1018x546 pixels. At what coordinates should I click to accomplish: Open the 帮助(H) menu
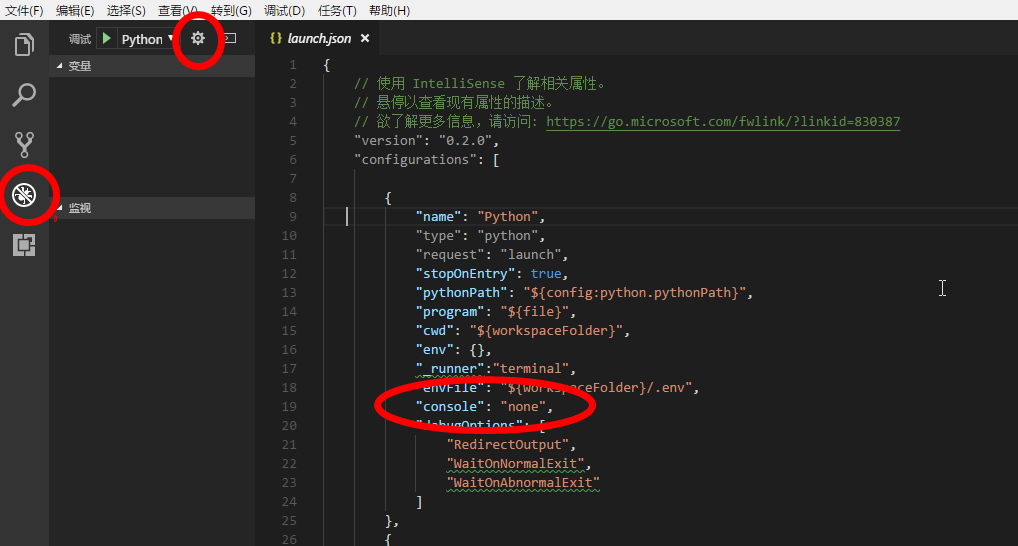click(x=389, y=10)
